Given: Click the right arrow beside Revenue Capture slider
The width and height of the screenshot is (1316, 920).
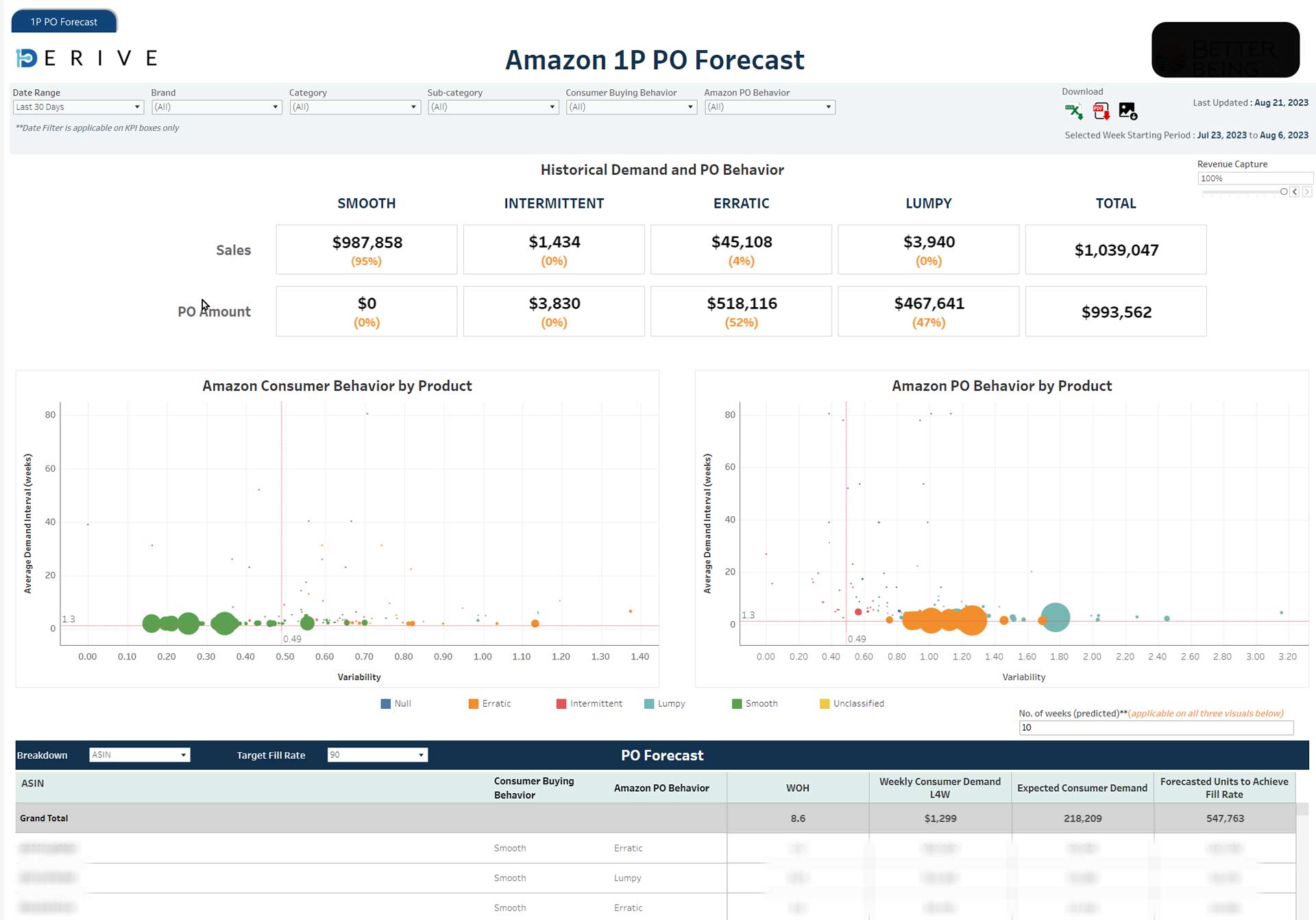Looking at the screenshot, I should click(x=1308, y=192).
